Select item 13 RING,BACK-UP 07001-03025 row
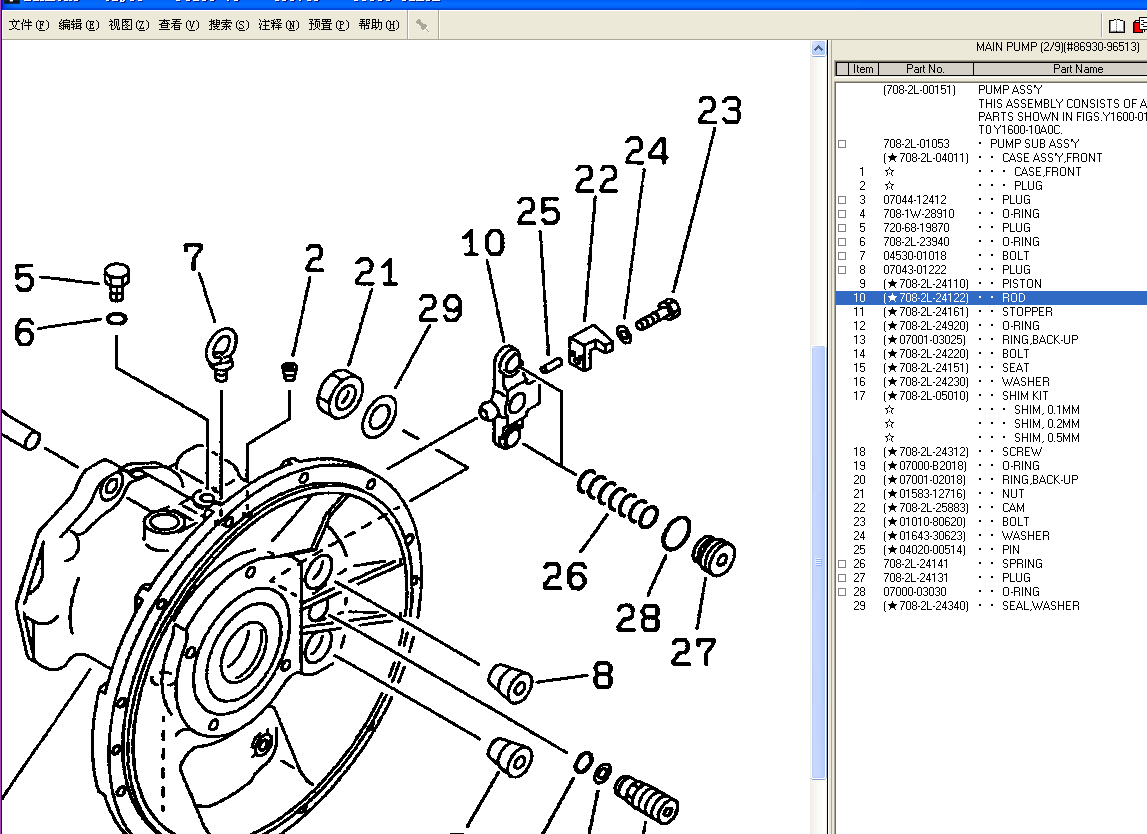Viewport: 1147px width, 834px height. tap(991, 339)
